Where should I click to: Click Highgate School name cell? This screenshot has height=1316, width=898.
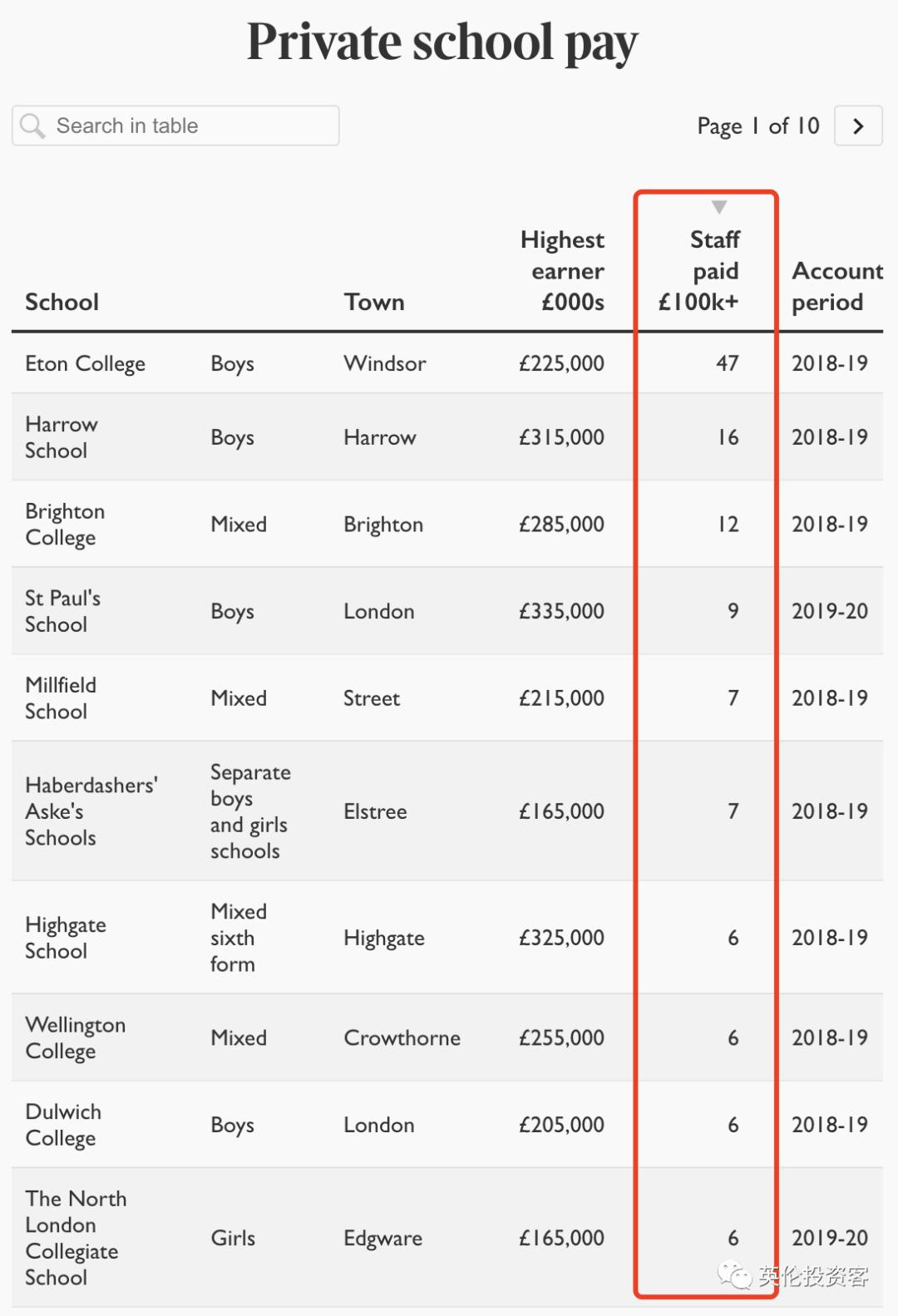pos(66,938)
